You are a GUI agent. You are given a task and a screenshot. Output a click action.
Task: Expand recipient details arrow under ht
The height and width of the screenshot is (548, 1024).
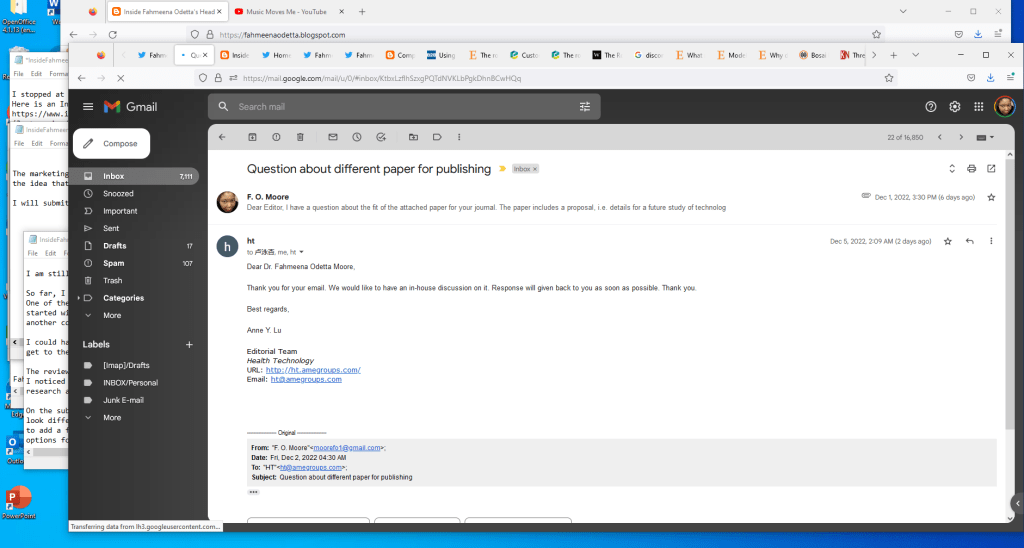point(302,252)
